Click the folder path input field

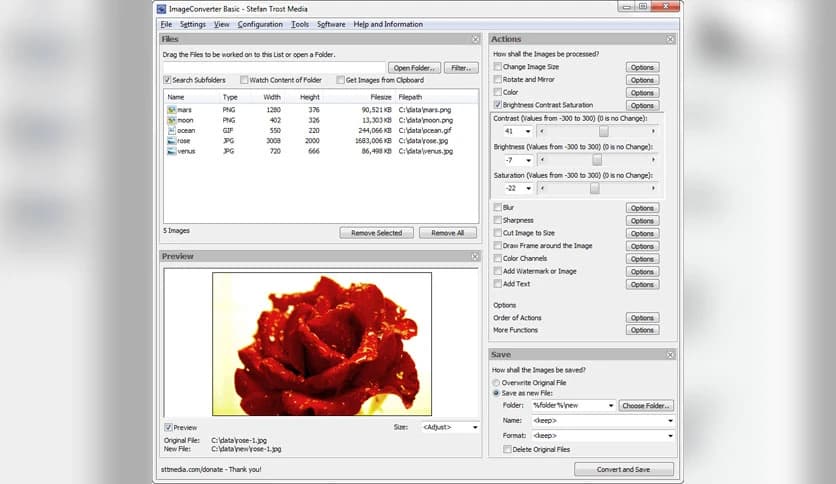click(274, 68)
